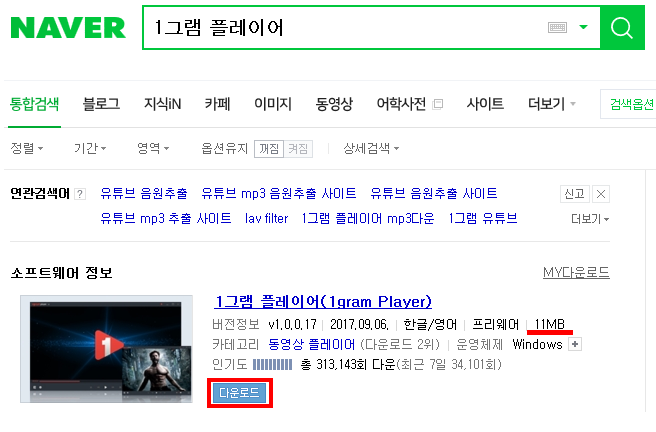
Task: Click inside the search input field
Action: (347, 28)
